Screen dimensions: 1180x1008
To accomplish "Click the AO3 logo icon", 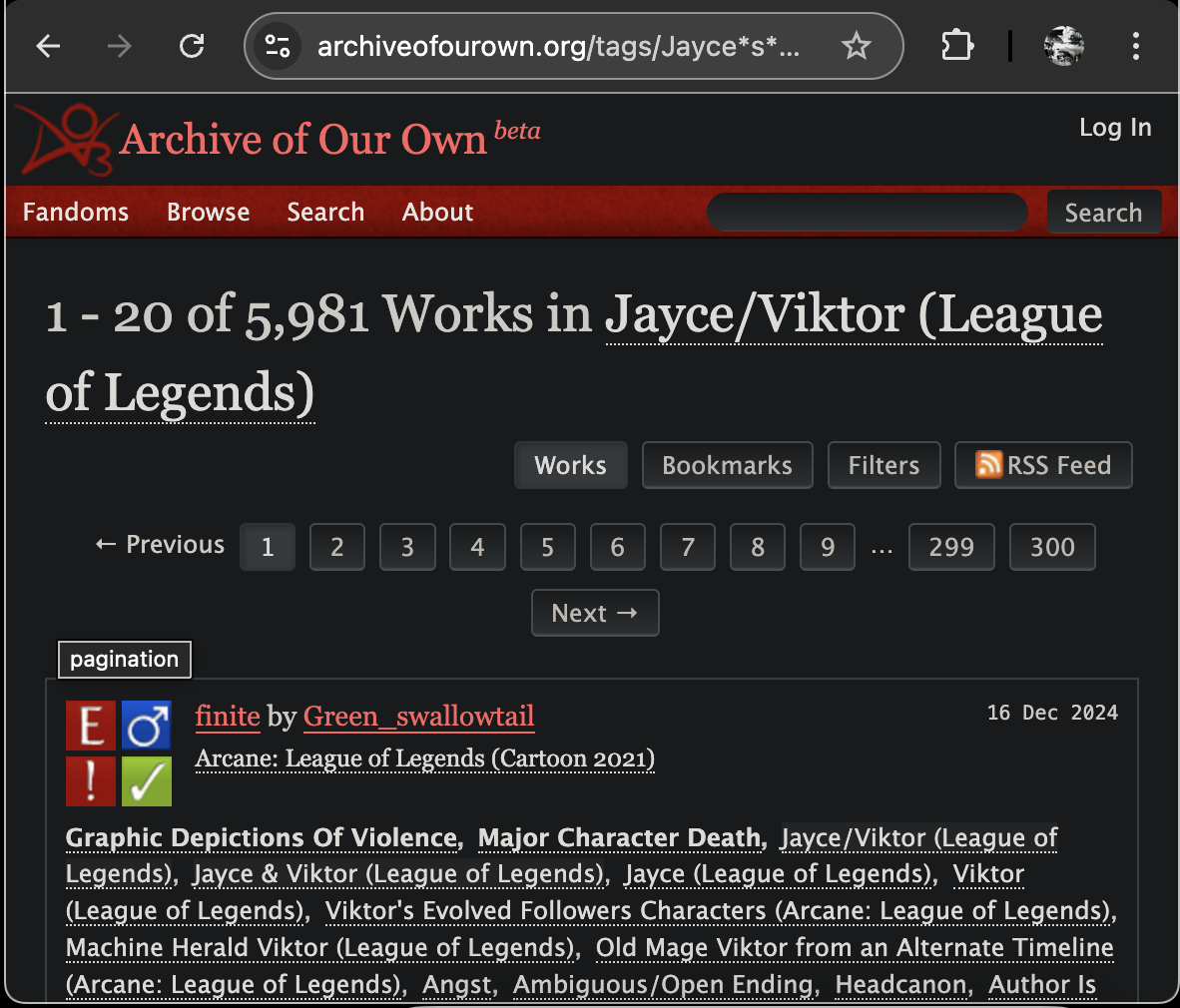I will point(66,139).
